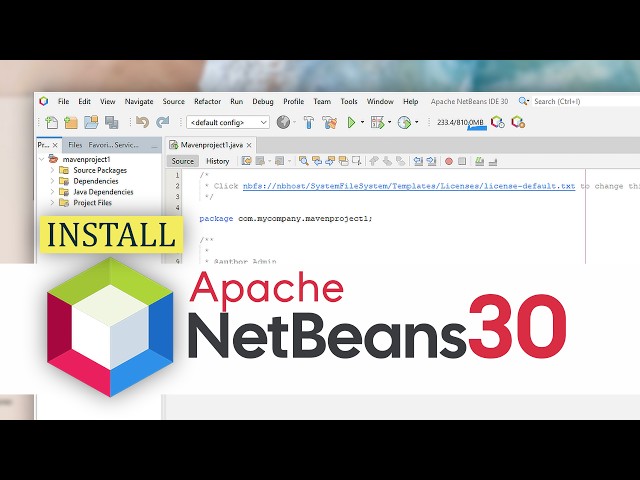Open Profile Project dropdown arrow
The width and height of the screenshot is (640, 480).
click(416, 122)
